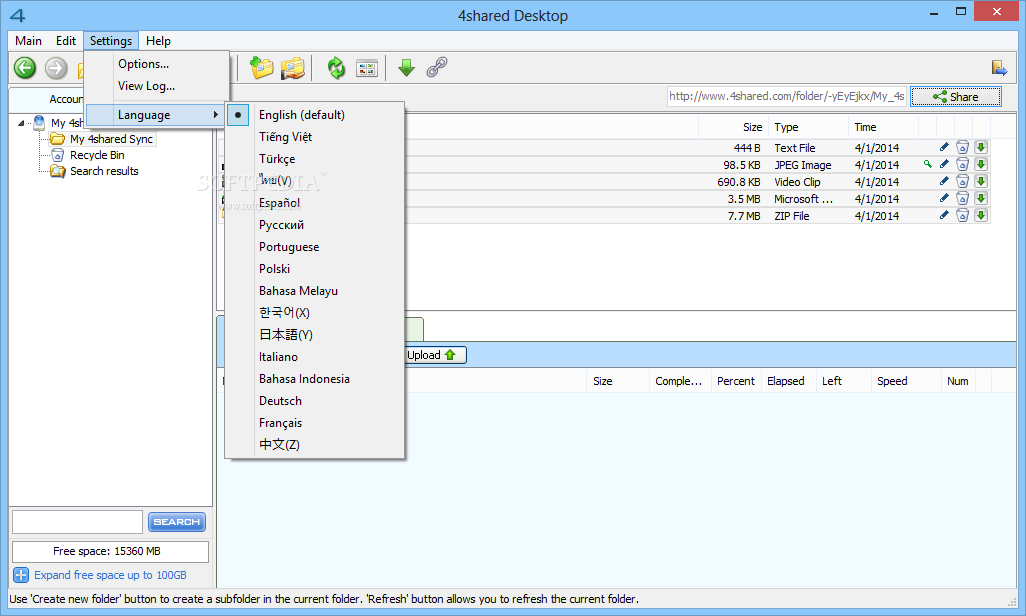Choose Русский language
1026x616 pixels.
[x=314, y=225]
